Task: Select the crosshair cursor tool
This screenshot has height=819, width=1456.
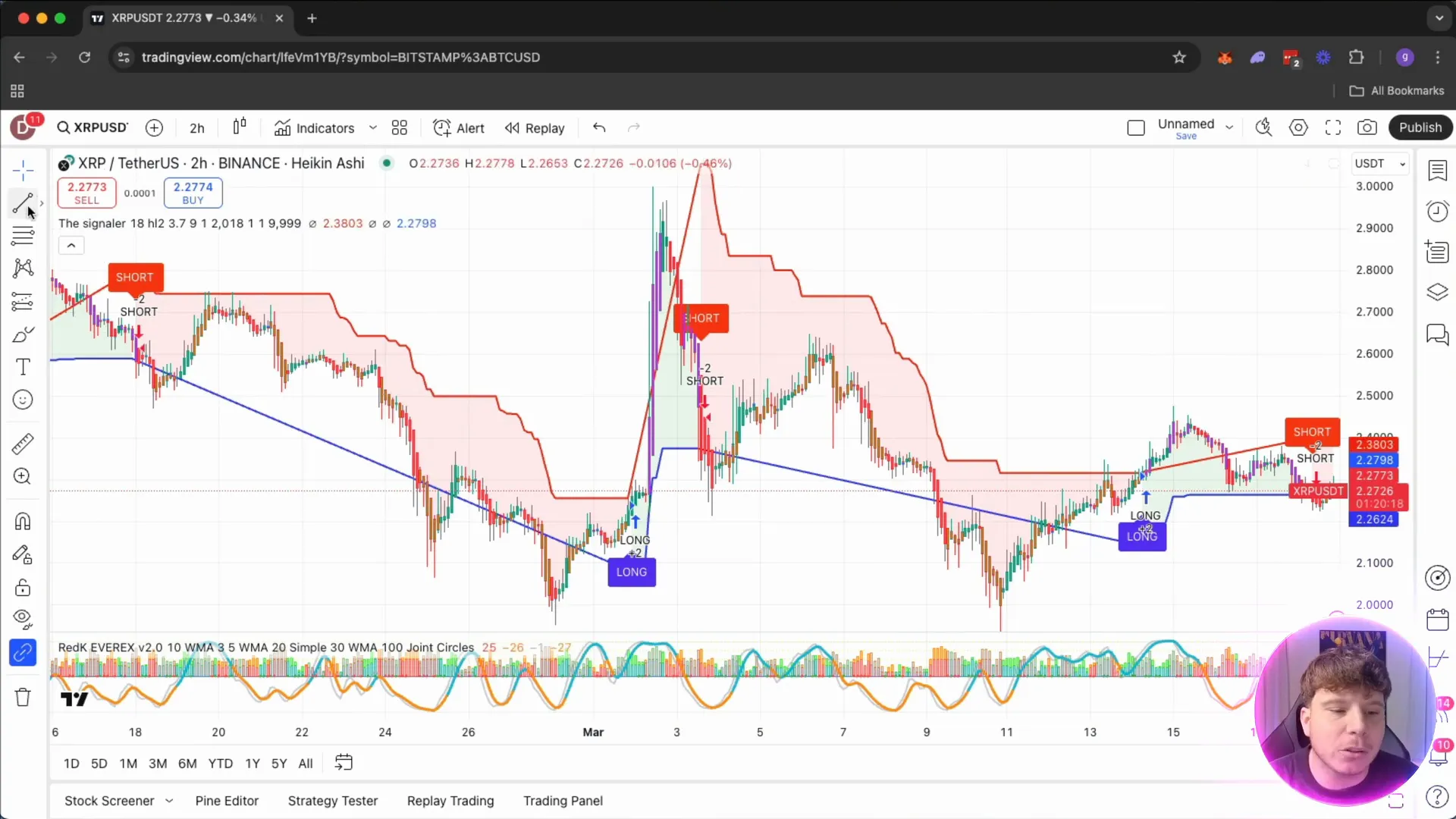Action: click(x=23, y=170)
